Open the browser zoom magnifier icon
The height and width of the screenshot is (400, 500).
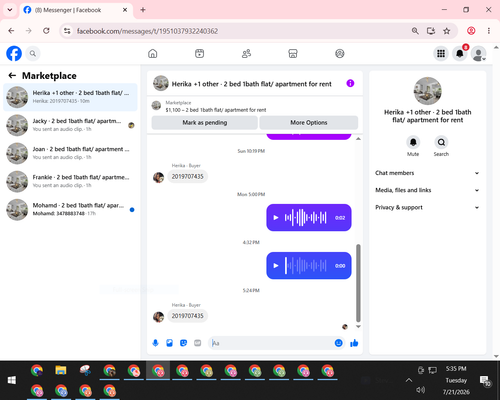click(x=415, y=31)
